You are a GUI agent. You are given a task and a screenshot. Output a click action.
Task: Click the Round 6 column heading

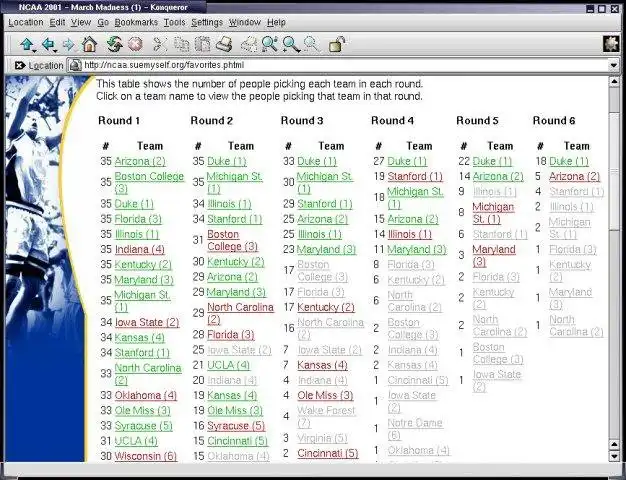point(554,121)
